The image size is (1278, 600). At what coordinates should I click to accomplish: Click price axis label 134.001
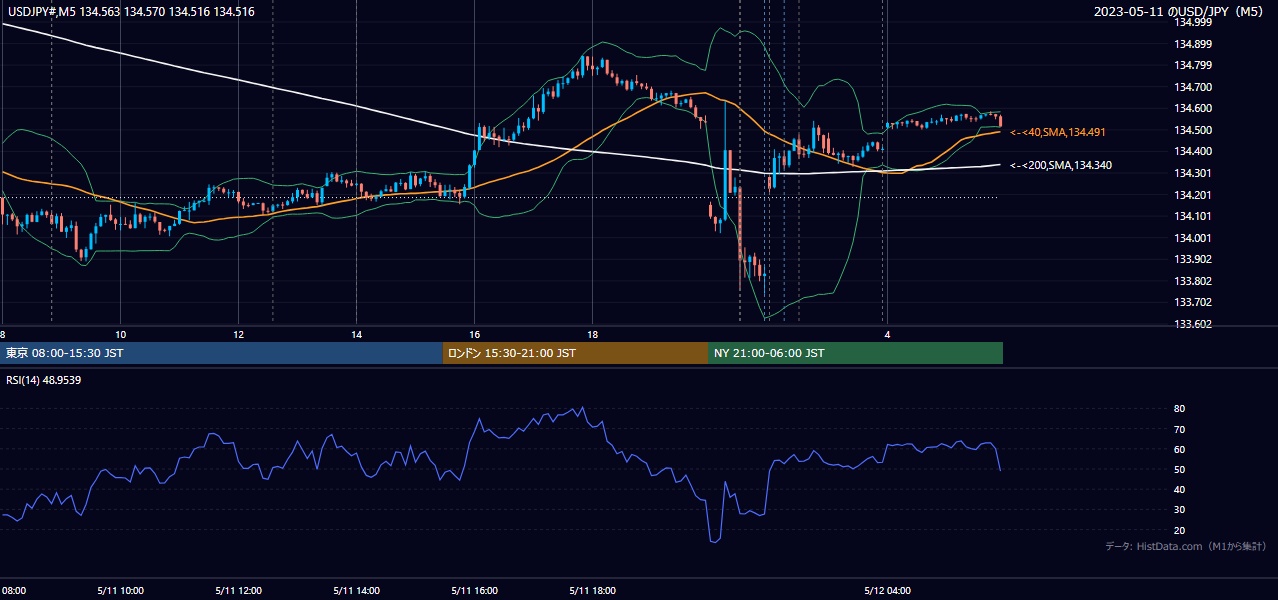coord(1191,238)
